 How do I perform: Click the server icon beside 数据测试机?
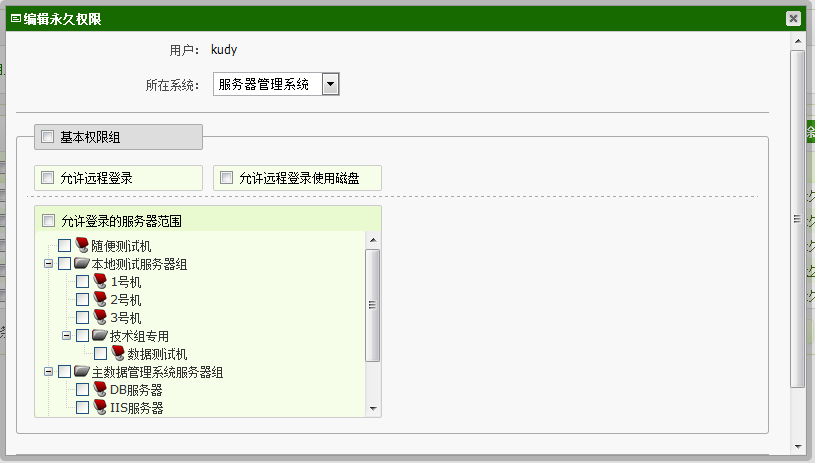click(119, 353)
